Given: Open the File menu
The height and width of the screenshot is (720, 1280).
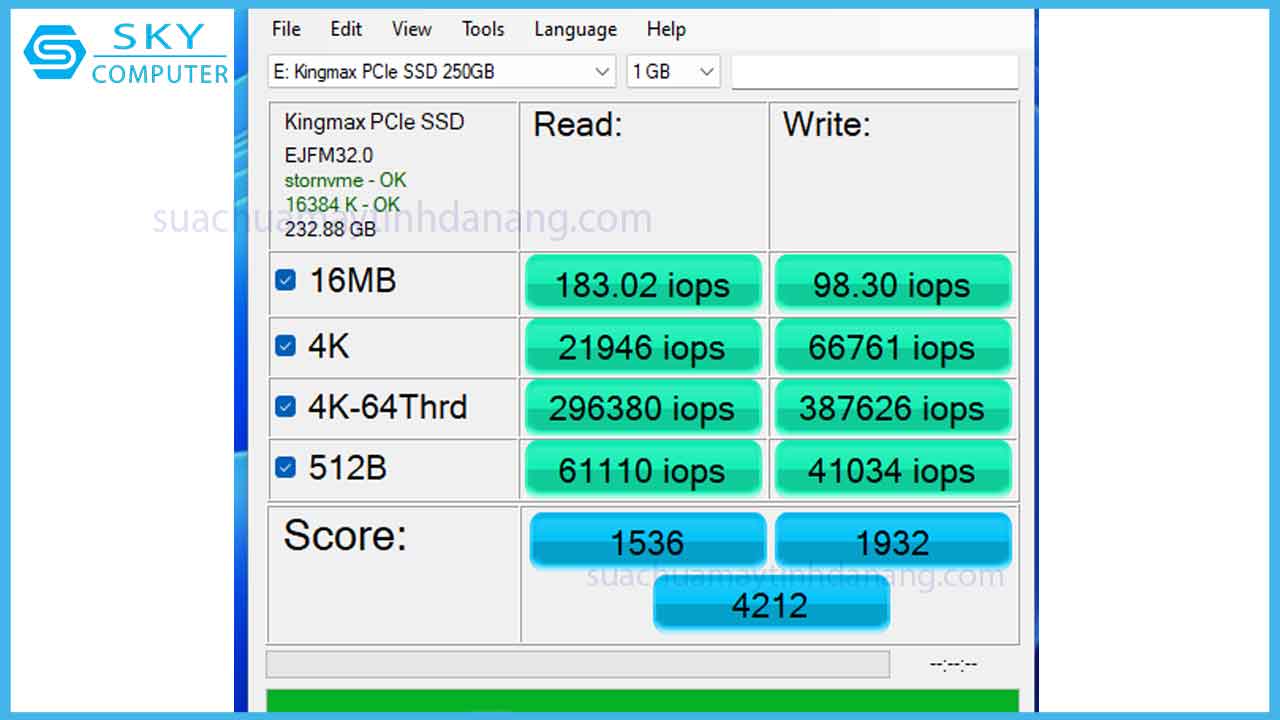Looking at the screenshot, I should tap(285, 29).
